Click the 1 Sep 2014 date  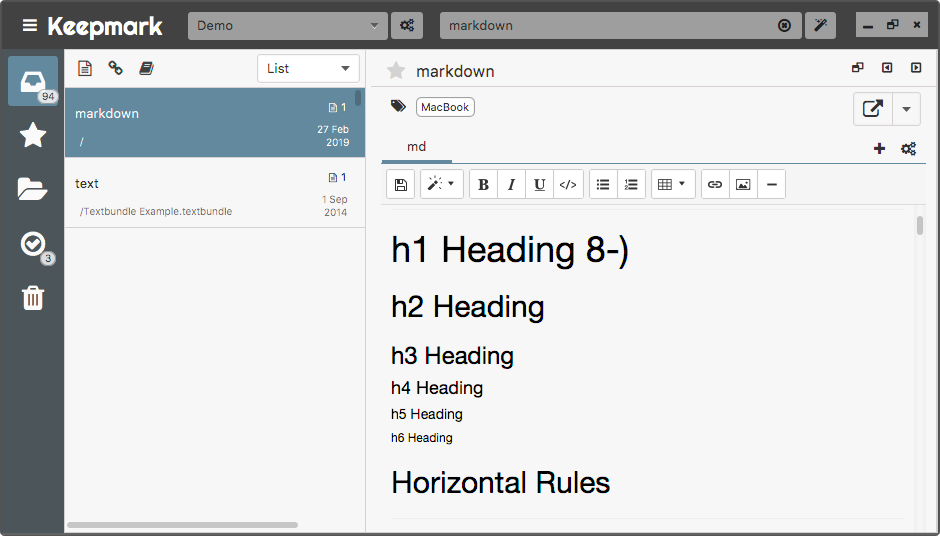pyautogui.click(x=335, y=206)
